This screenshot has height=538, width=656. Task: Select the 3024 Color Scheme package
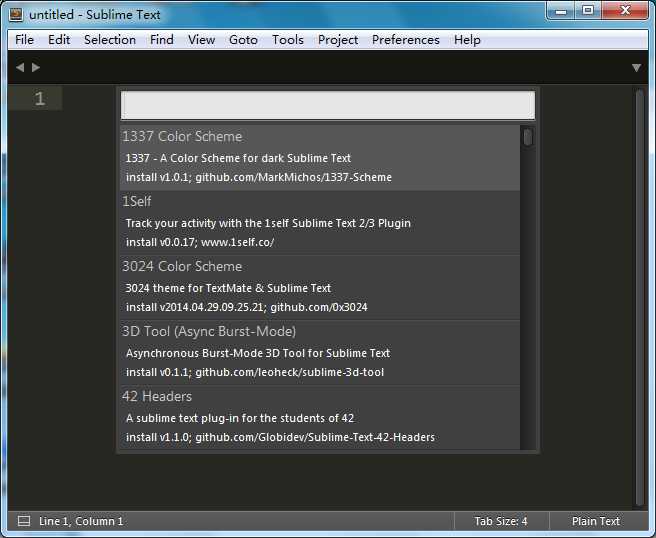coord(320,287)
